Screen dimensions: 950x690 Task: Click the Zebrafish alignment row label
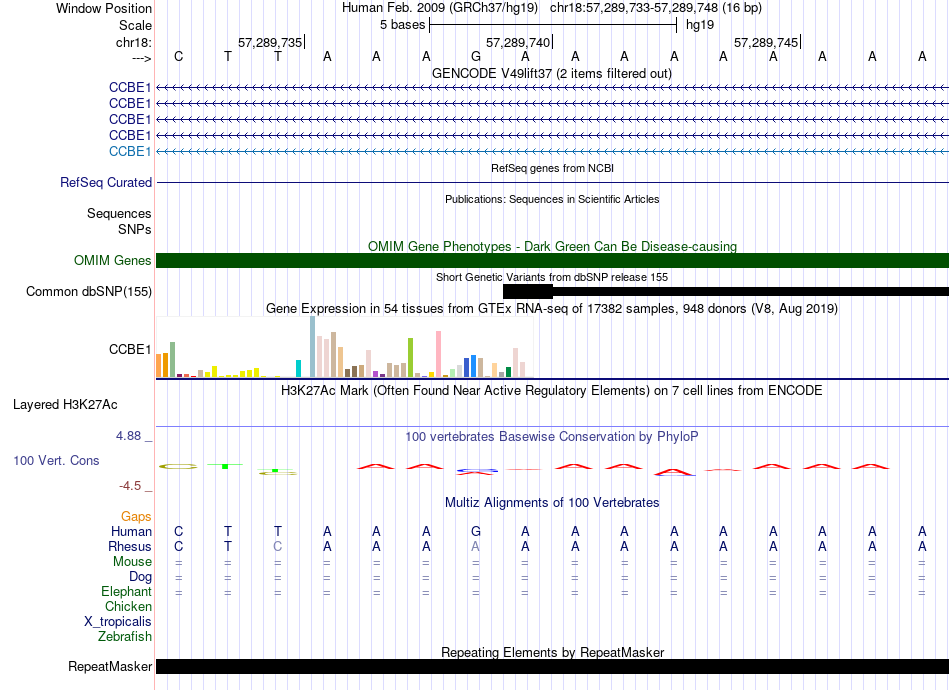pos(125,637)
